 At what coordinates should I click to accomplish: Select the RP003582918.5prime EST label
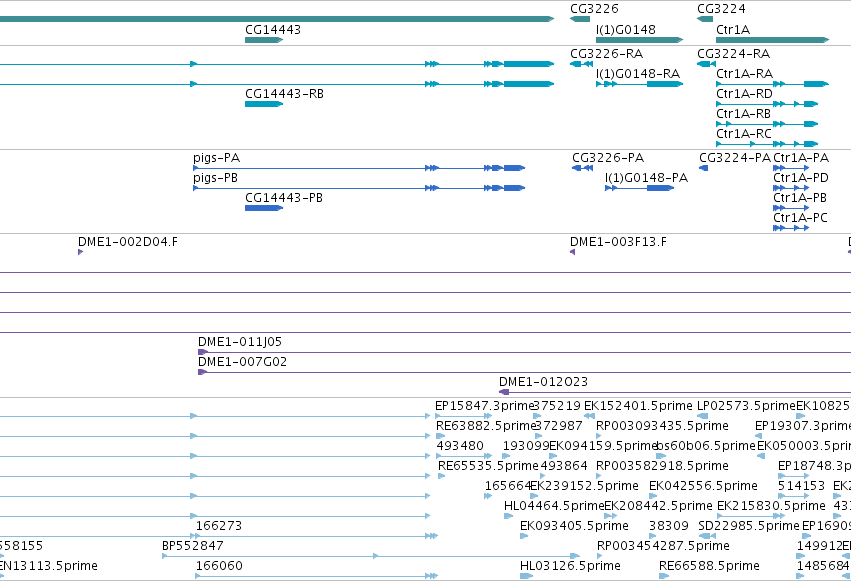[662, 466]
